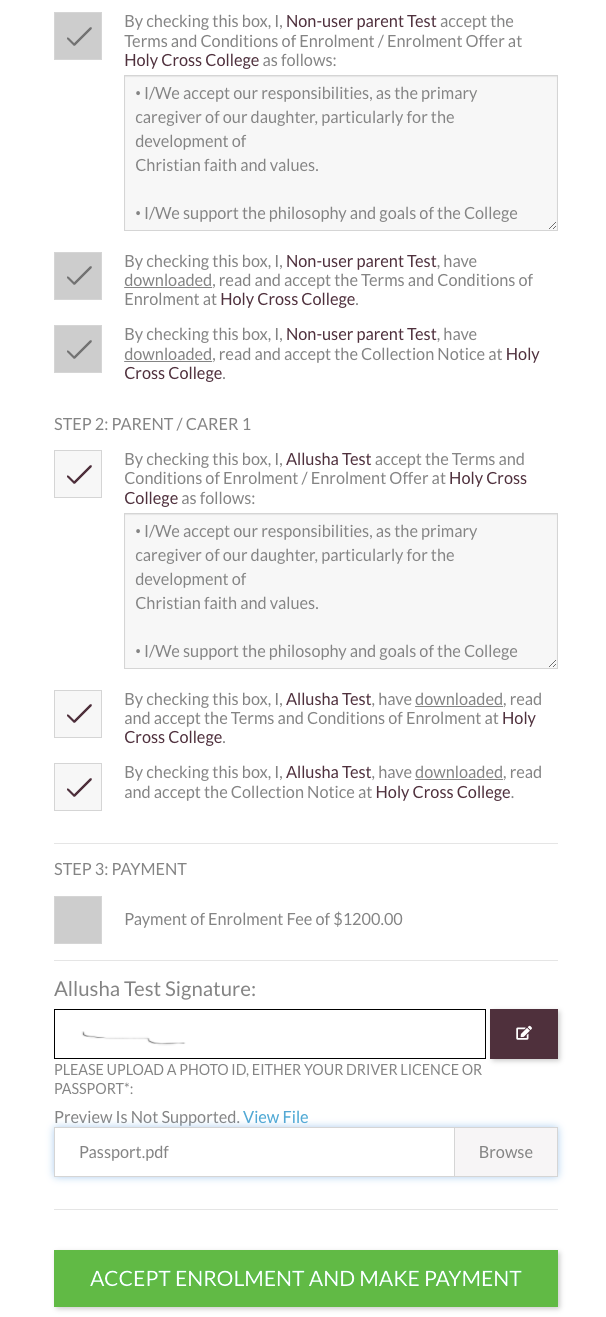606x1317 pixels.
Task: Click the Non-user parent terms text area
Action: click(x=340, y=152)
